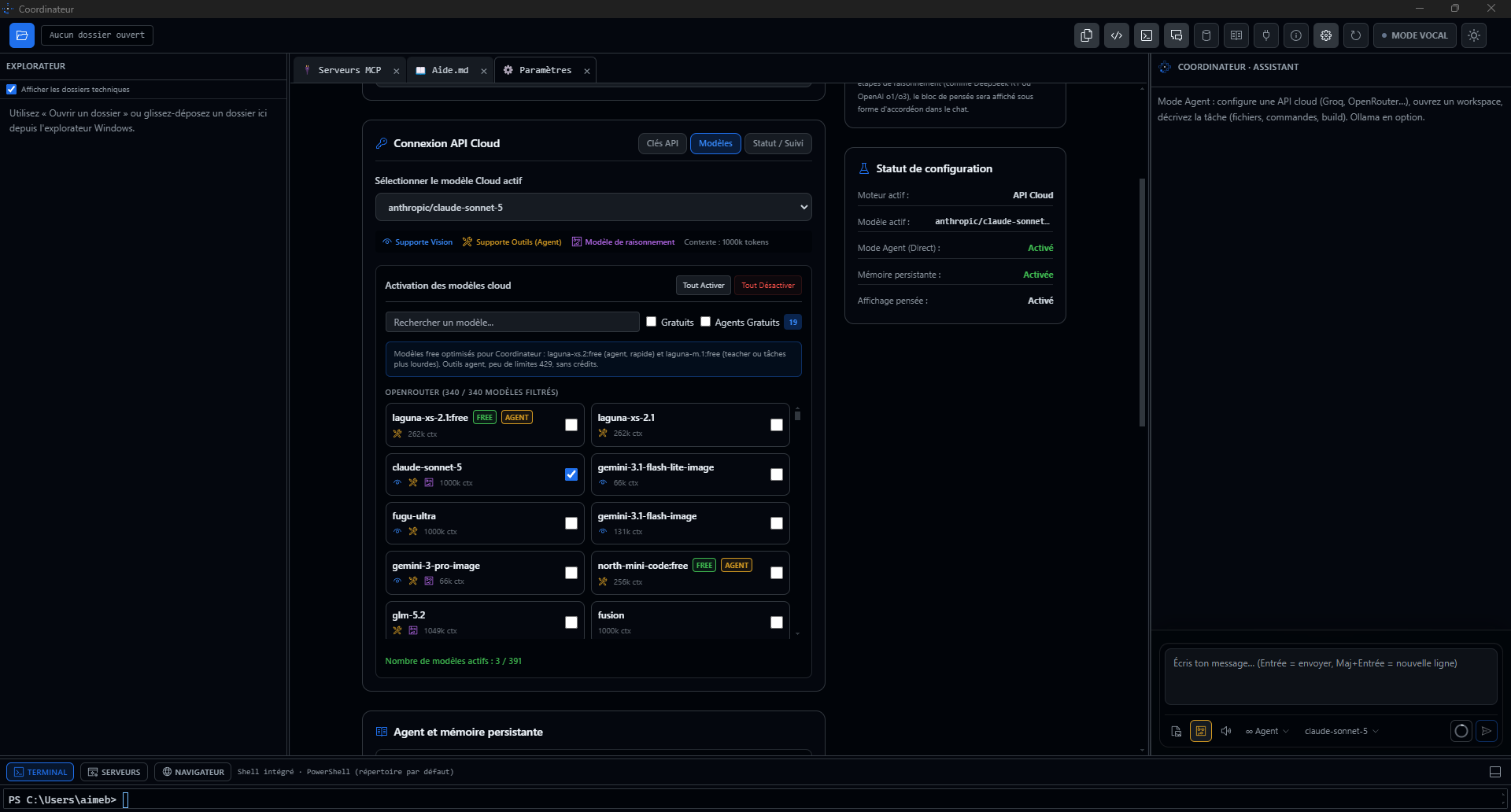Enable laguna-xs-2.1:free model checkbox
The width and height of the screenshot is (1511, 812).
click(571, 425)
